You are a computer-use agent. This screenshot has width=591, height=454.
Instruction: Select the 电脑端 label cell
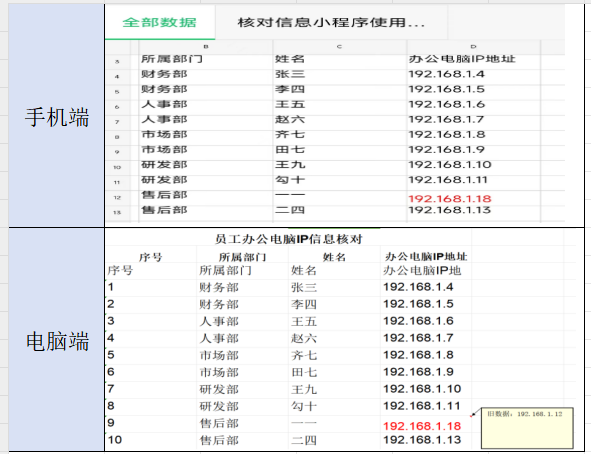point(57,340)
